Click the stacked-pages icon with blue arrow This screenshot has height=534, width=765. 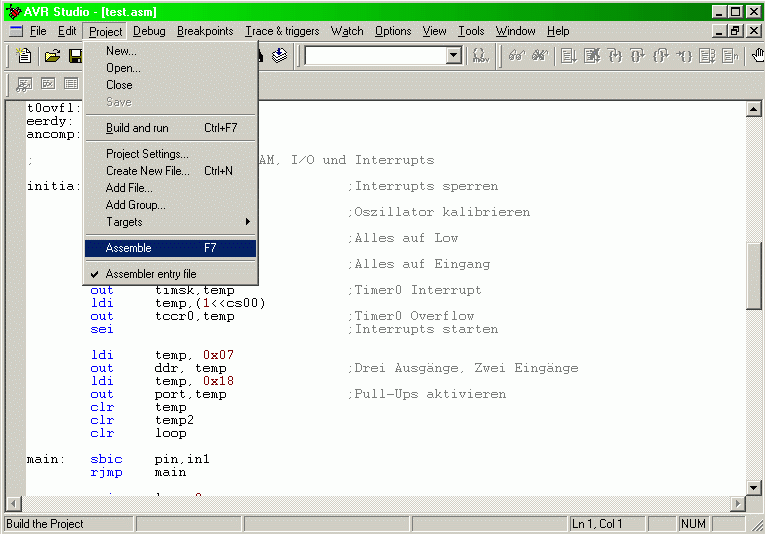[280, 56]
